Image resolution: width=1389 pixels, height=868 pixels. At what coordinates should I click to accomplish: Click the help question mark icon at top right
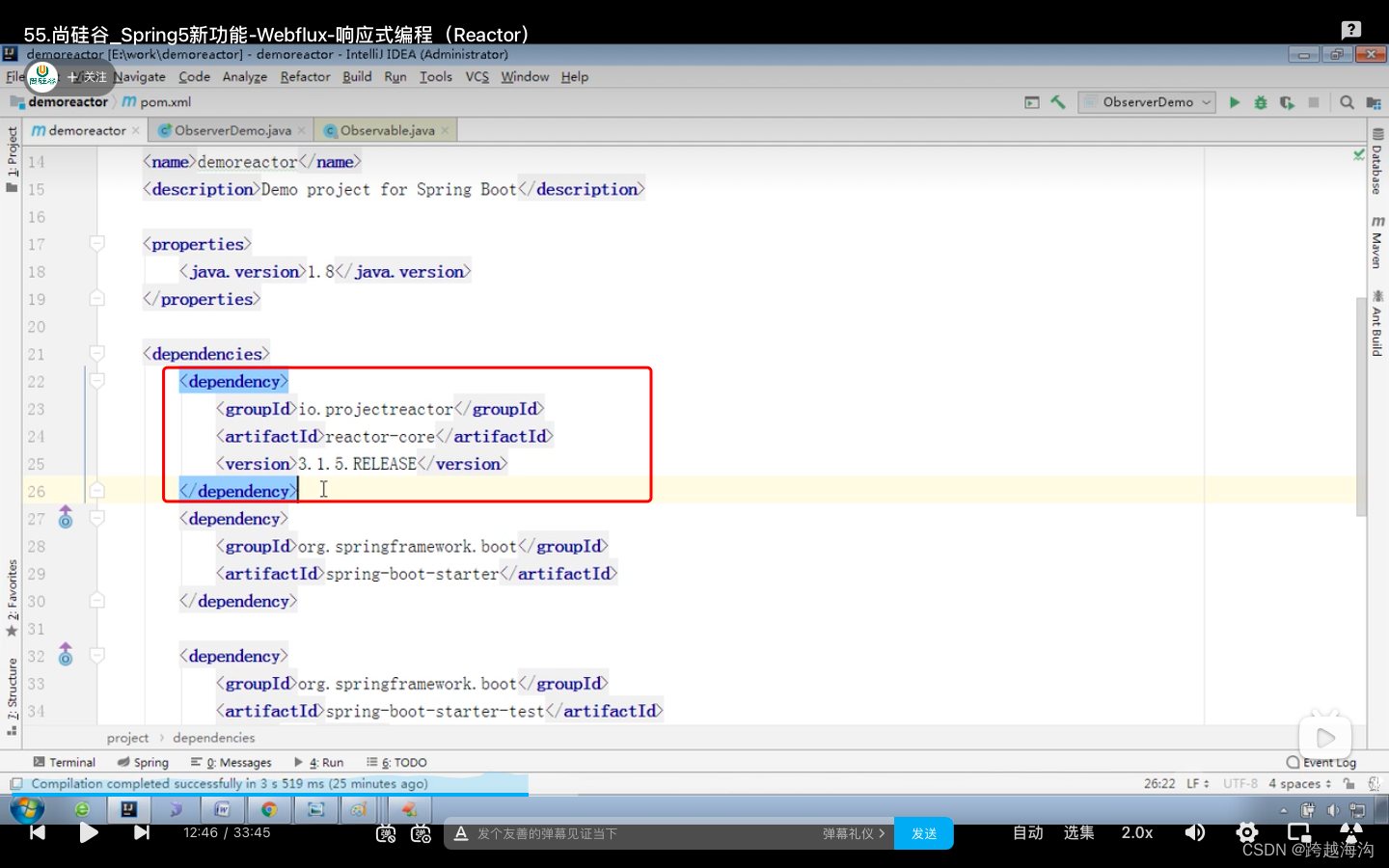tap(1351, 30)
